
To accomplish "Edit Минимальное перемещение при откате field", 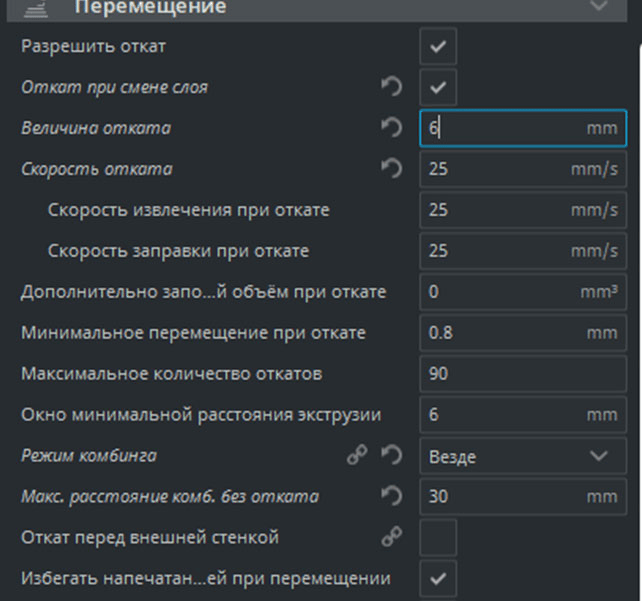I will (x=523, y=333).
